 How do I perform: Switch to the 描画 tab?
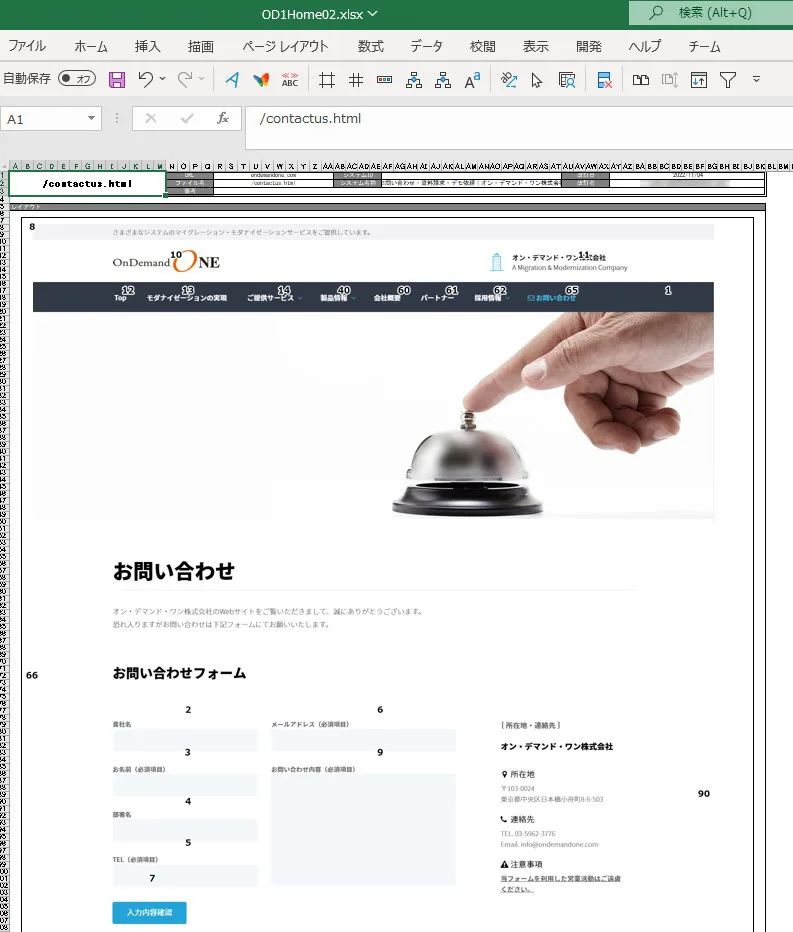(x=201, y=46)
